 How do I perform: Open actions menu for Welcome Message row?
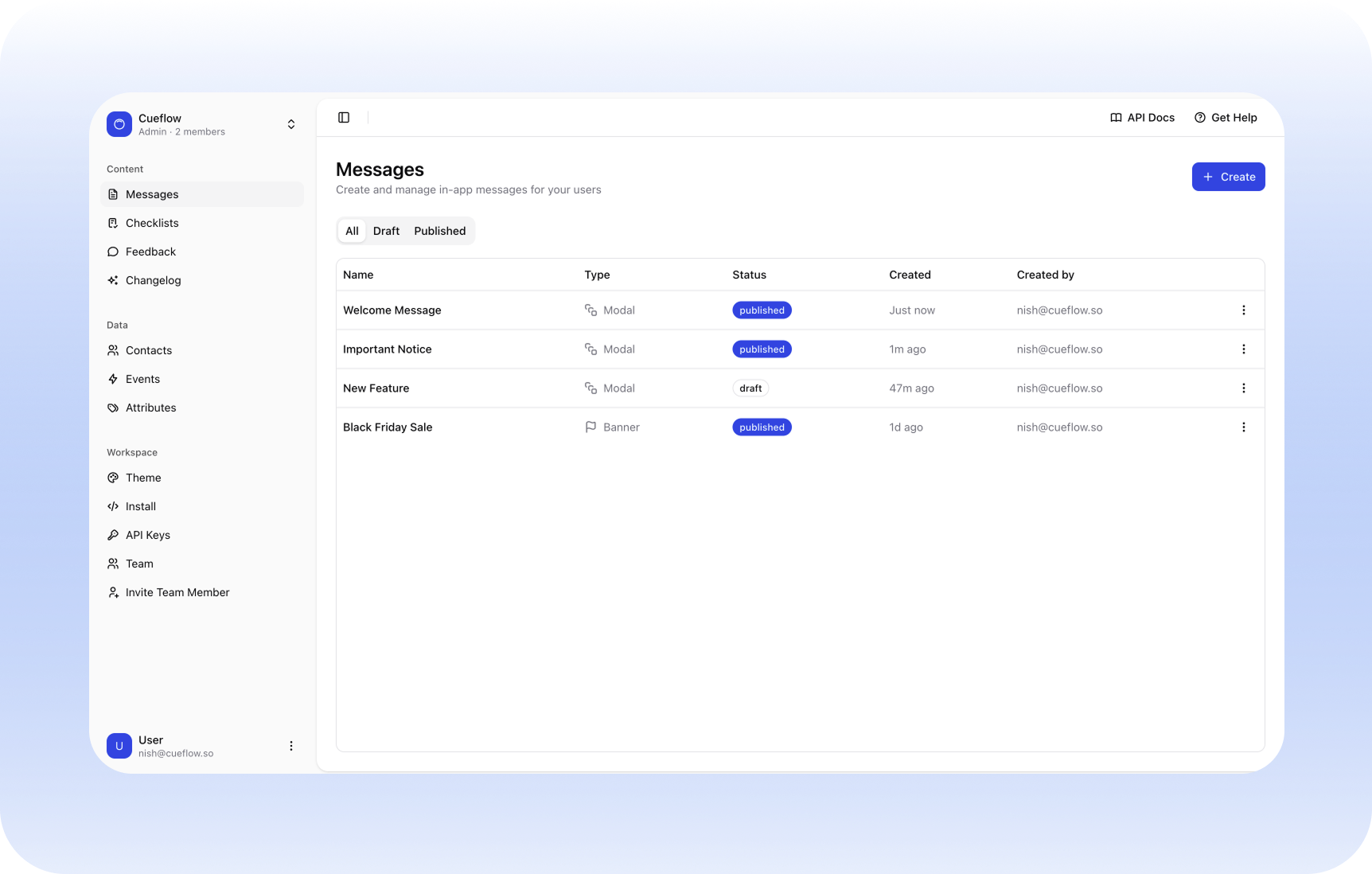[1243, 310]
